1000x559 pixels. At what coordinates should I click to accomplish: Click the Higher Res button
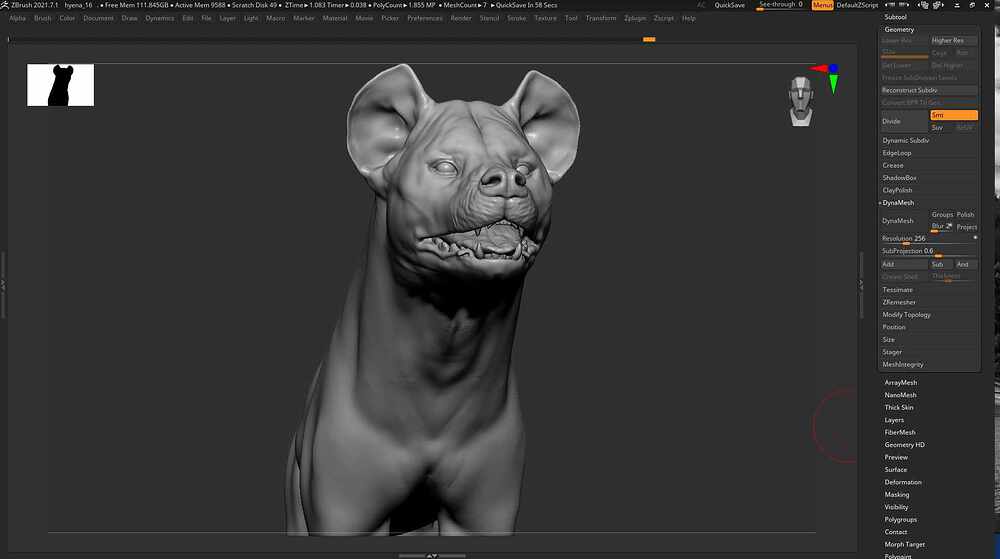tap(953, 40)
